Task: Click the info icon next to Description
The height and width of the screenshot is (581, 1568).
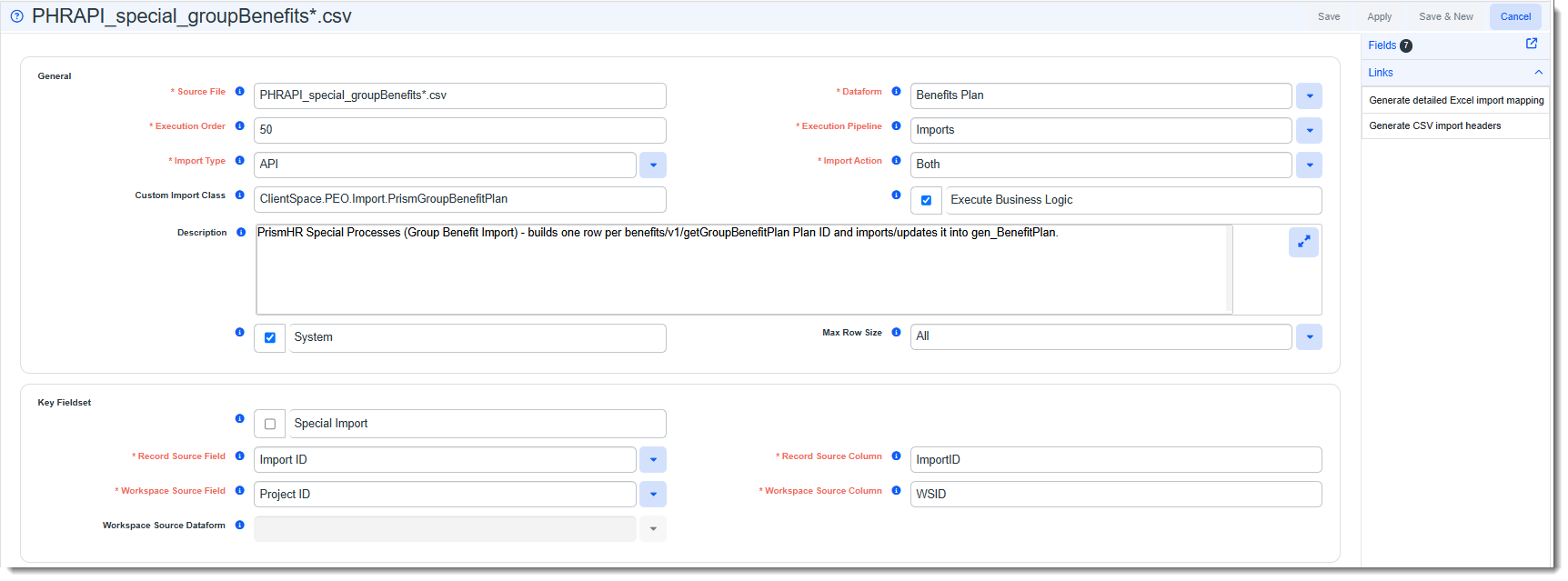Action: (x=241, y=232)
